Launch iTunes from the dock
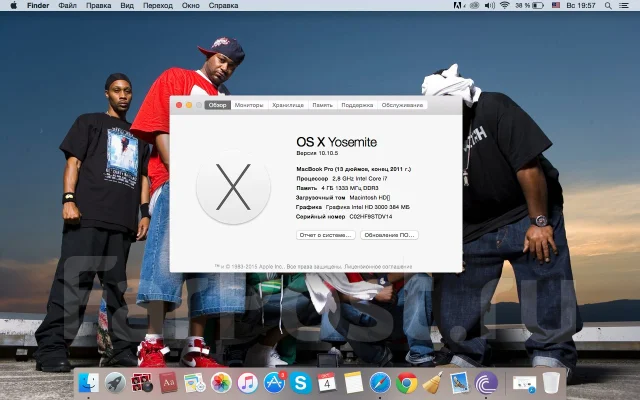640x400 pixels. click(247, 383)
